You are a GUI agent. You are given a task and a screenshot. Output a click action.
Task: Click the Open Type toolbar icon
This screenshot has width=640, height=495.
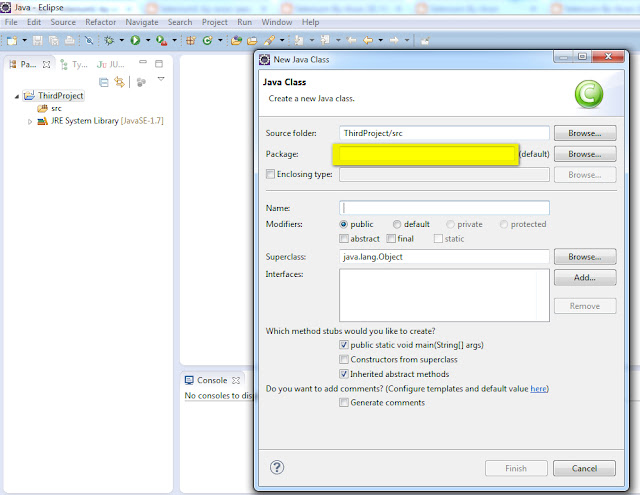point(236,40)
